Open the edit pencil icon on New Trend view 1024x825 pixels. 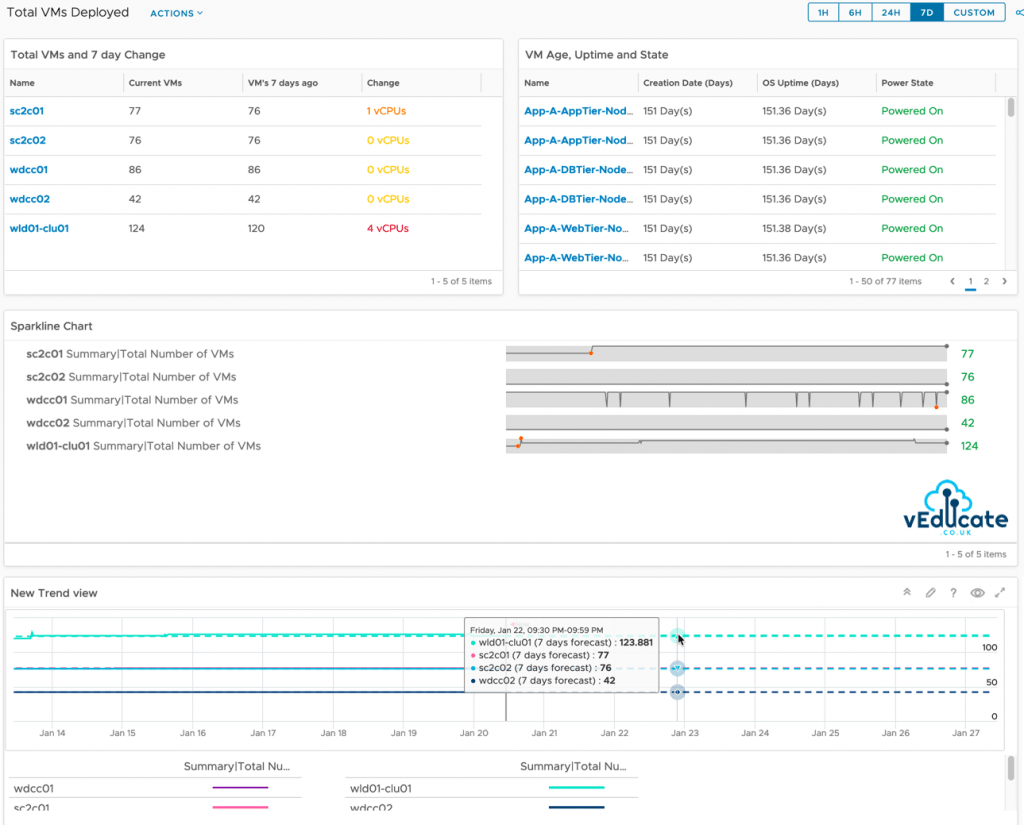click(x=930, y=592)
